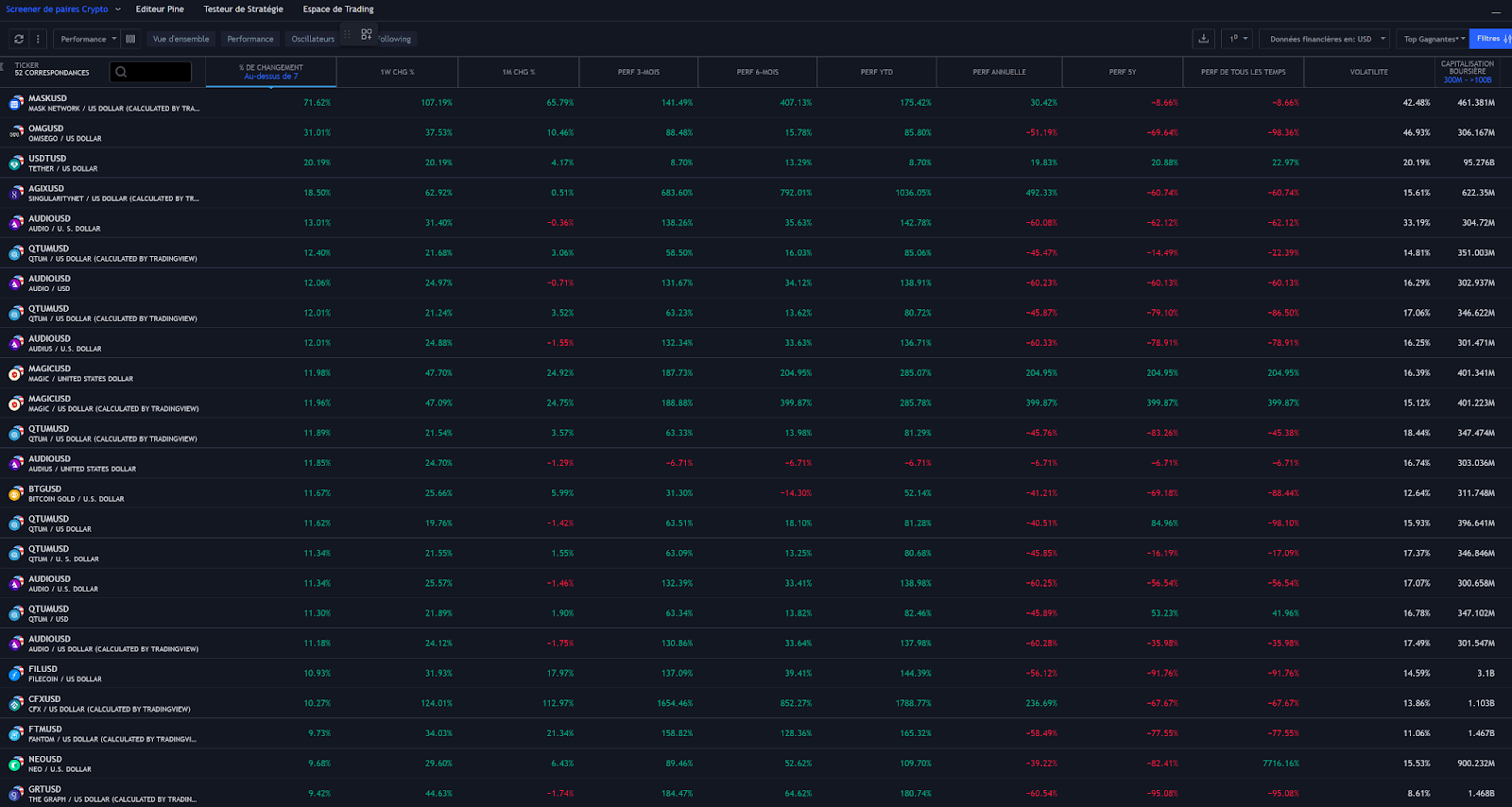
Task: Sort by the TICKER column header
Action: click(26, 65)
